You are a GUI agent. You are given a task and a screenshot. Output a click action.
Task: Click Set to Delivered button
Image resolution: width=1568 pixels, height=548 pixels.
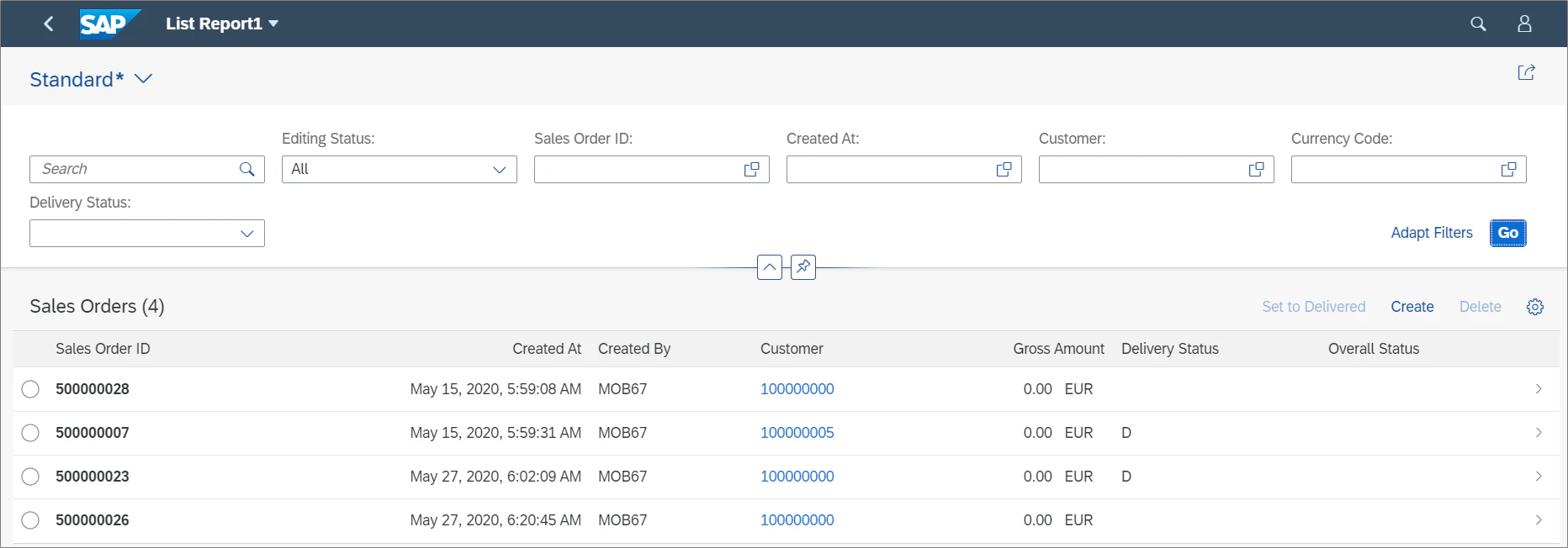coord(1313,307)
